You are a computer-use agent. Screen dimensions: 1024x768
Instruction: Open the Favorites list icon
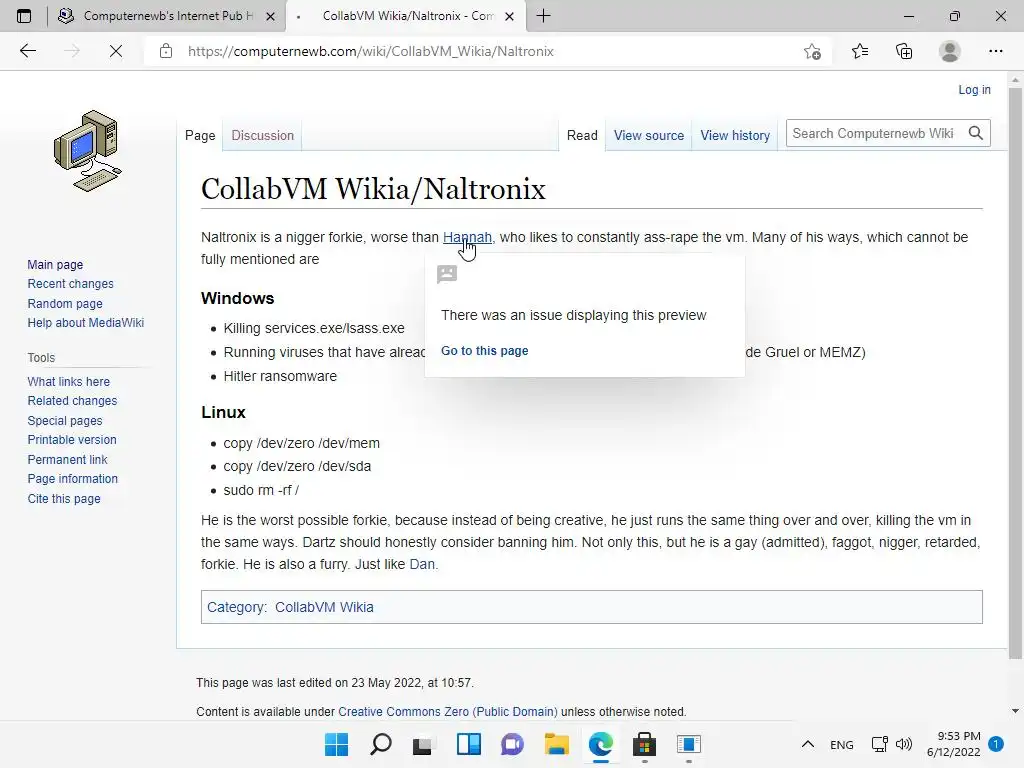tap(860, 51)
